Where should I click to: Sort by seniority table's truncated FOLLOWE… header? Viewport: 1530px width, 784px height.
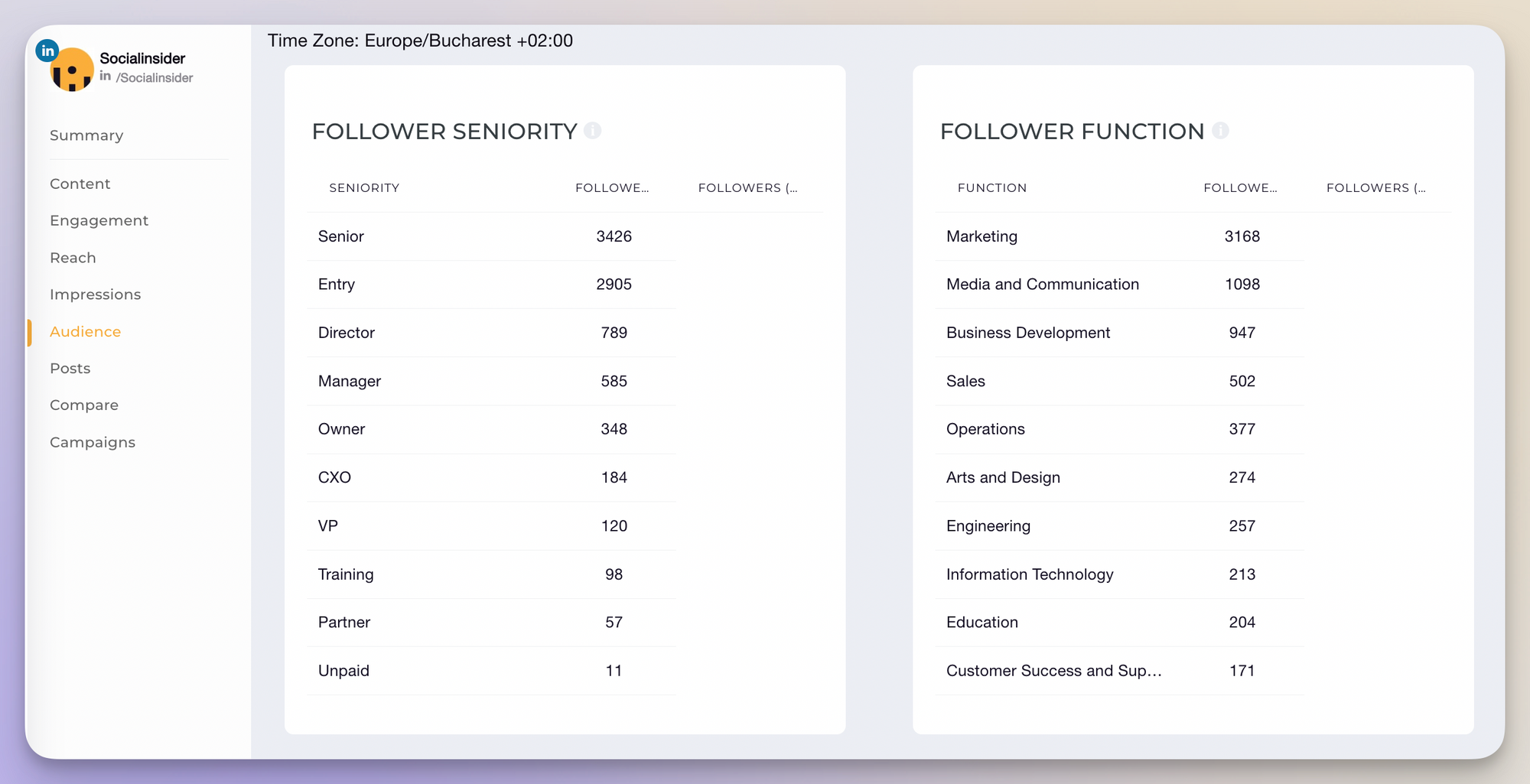pyautogui.click(x=612, y=187)
